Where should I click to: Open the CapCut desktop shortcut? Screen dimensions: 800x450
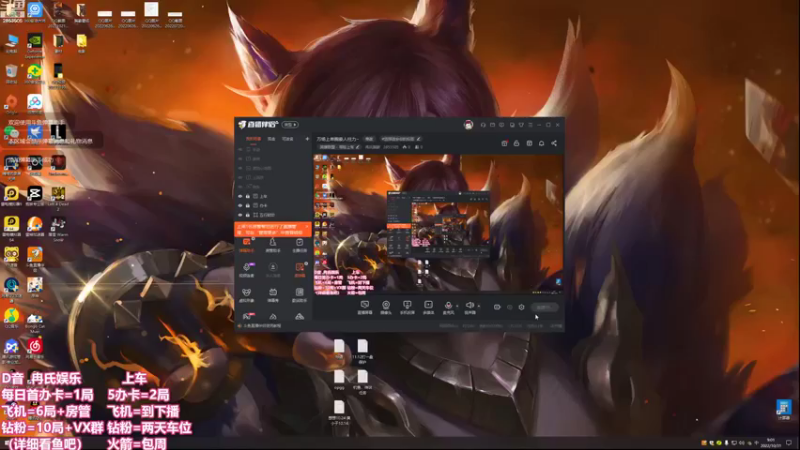click(35, 196)
